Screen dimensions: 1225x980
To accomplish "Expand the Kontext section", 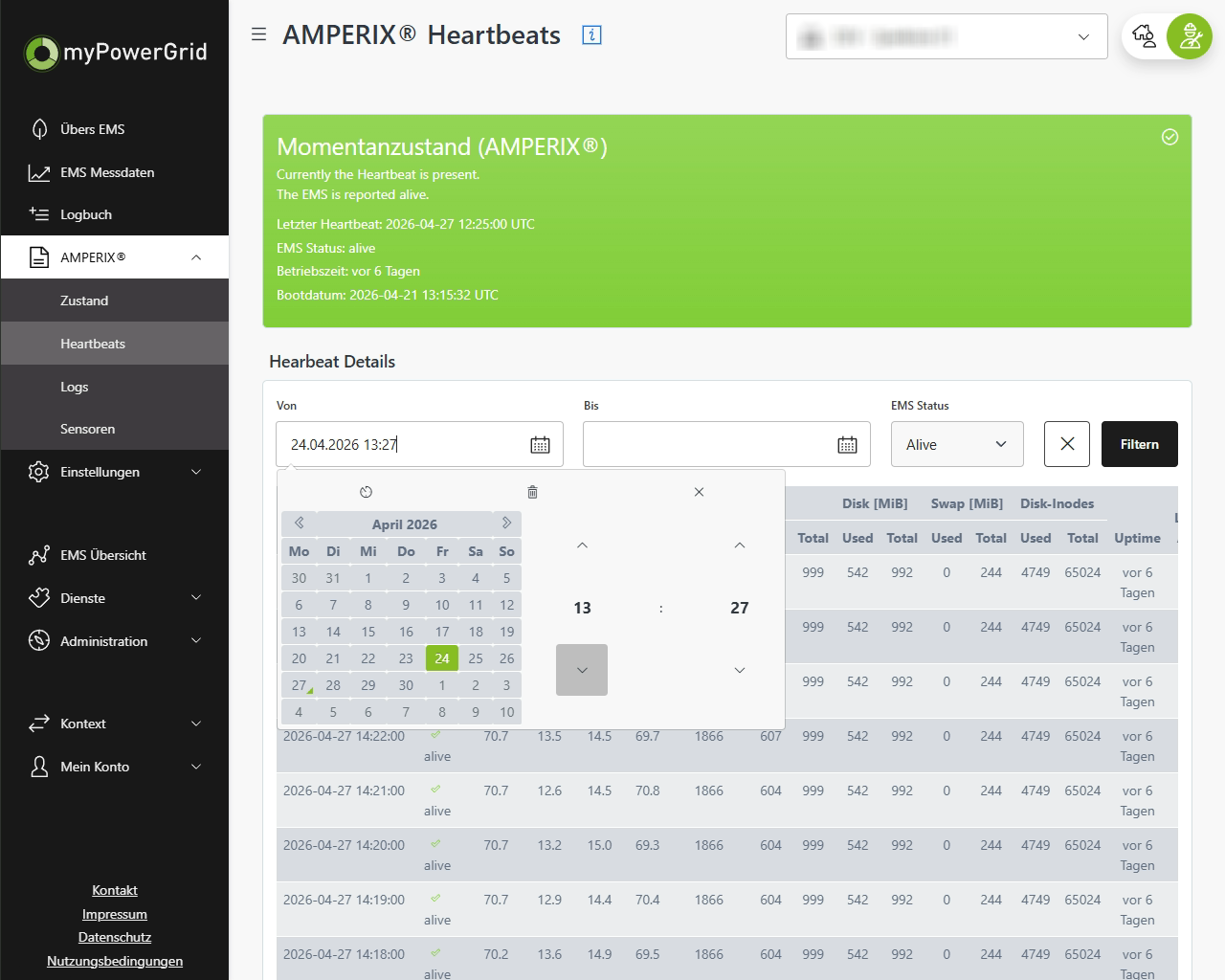I will (115, 724).
